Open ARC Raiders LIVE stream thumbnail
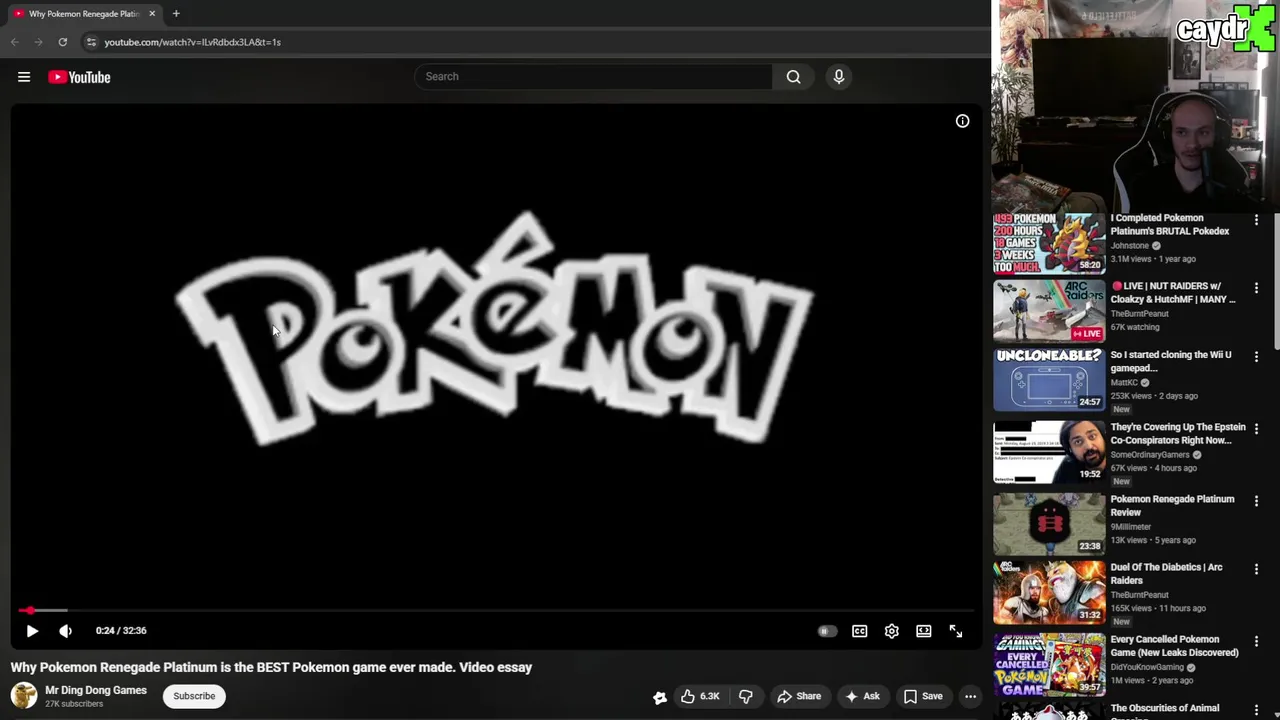The width and height of the screenshot is (1280, 720). (1049, 311)
